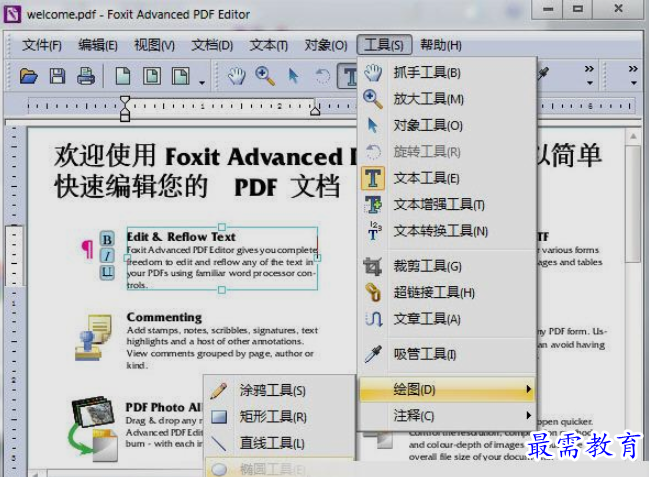Viewport: 649px width, 477px height.
Task: Click the hourglass indent marker on ruler
Action: [x=125, y=108]
